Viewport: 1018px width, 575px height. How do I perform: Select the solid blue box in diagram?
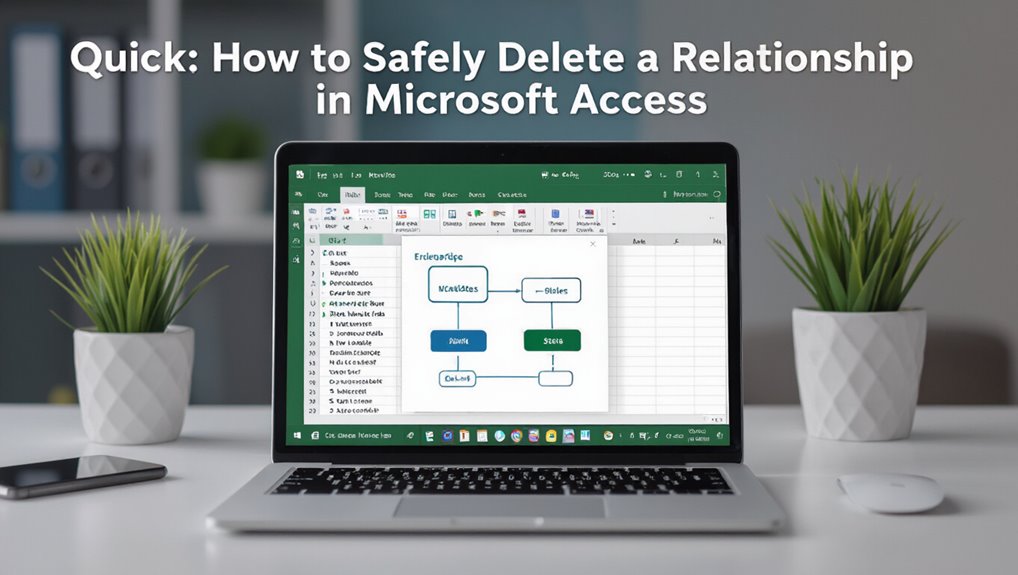pyautogui.click(x=458, y=341)
